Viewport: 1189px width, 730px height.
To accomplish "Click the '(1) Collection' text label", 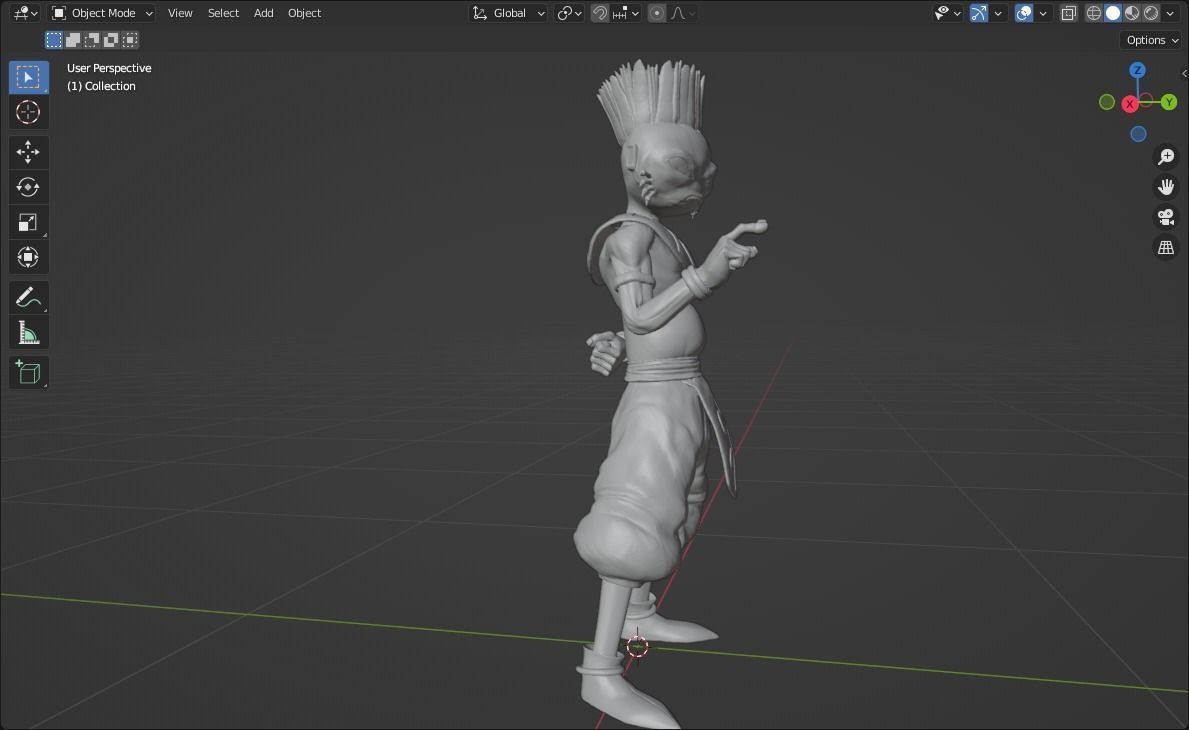I will coord(101,86).
